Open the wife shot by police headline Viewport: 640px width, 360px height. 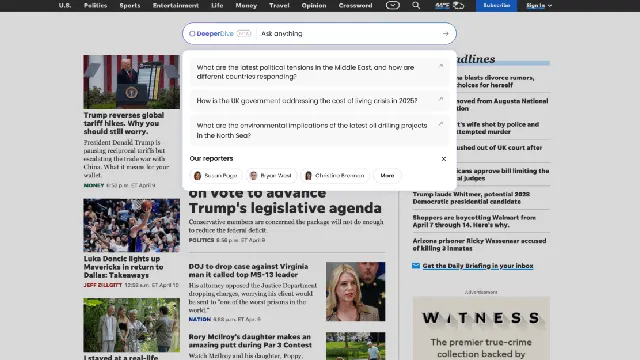(498, 128)
